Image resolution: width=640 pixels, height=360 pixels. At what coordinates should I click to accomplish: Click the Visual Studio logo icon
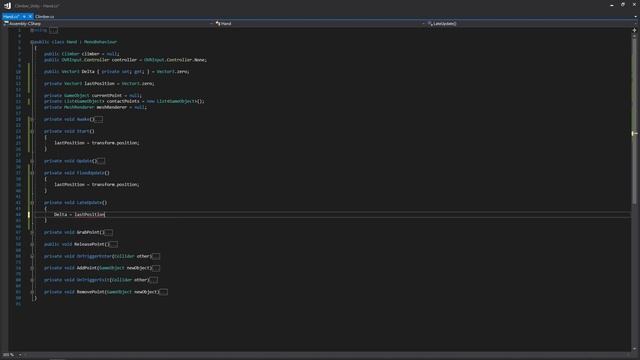(x=7, y=6)
